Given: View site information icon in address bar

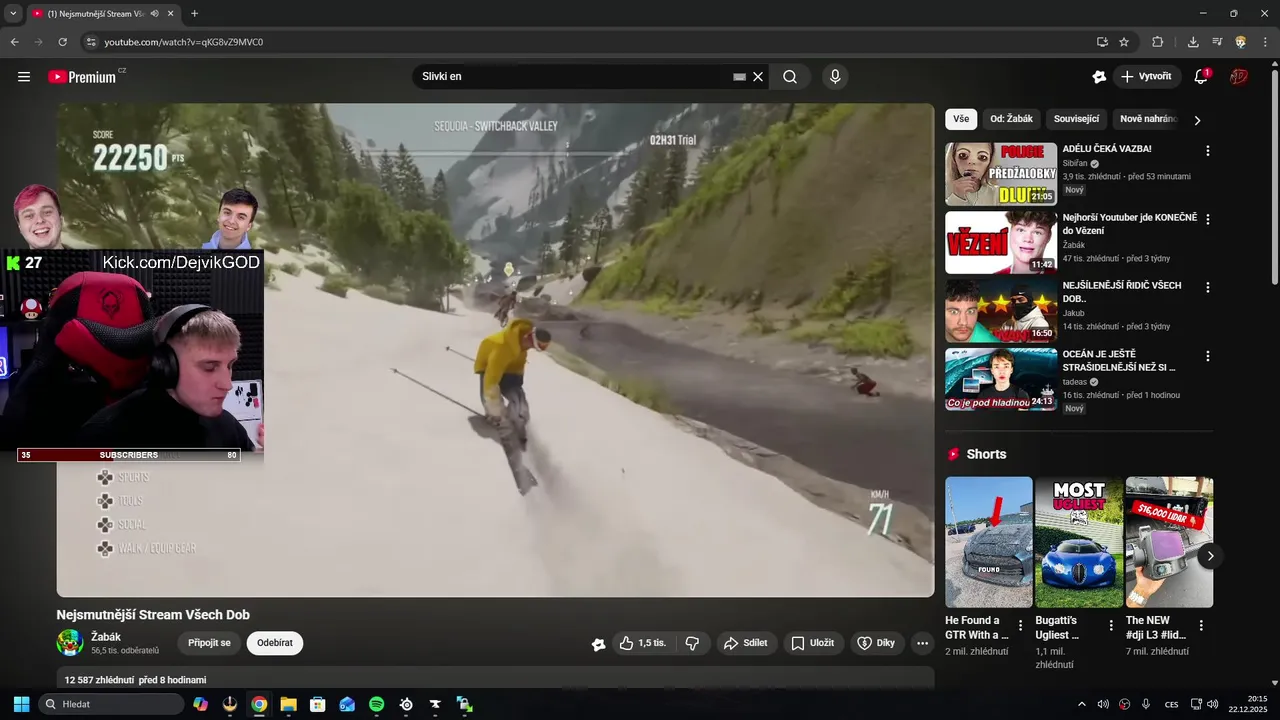Looking at the screenshot, I should 90,42.
